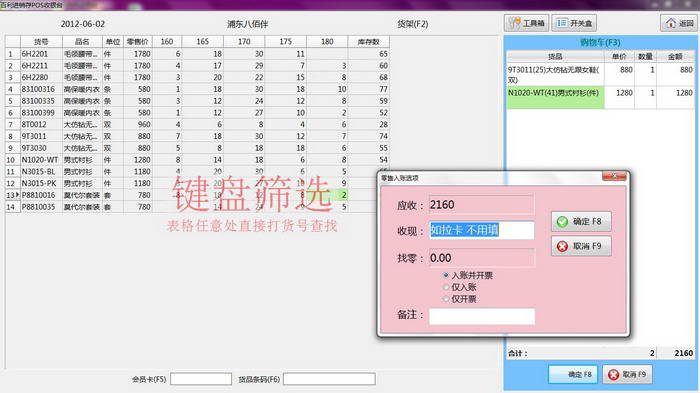Select row 83100399 in the table

(x=197, y=113)
